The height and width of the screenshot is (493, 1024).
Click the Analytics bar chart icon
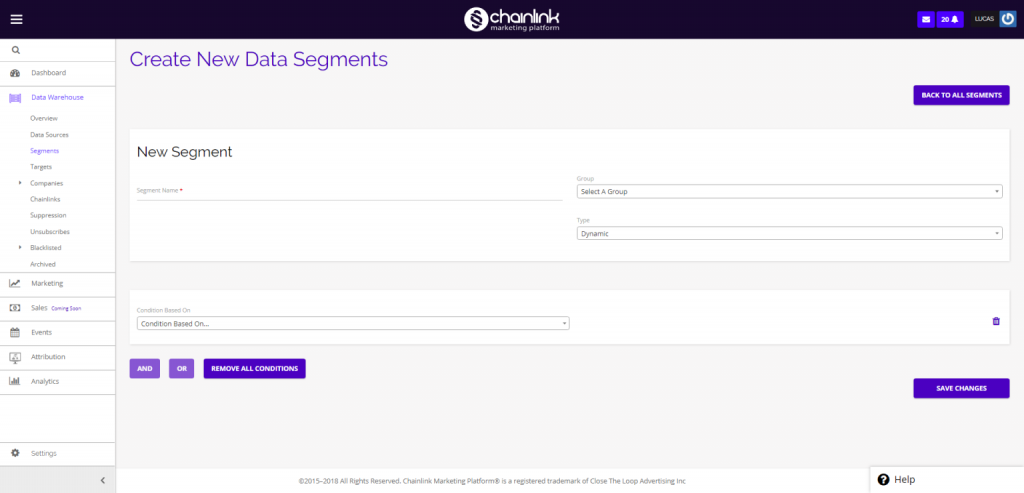(14, 381)
